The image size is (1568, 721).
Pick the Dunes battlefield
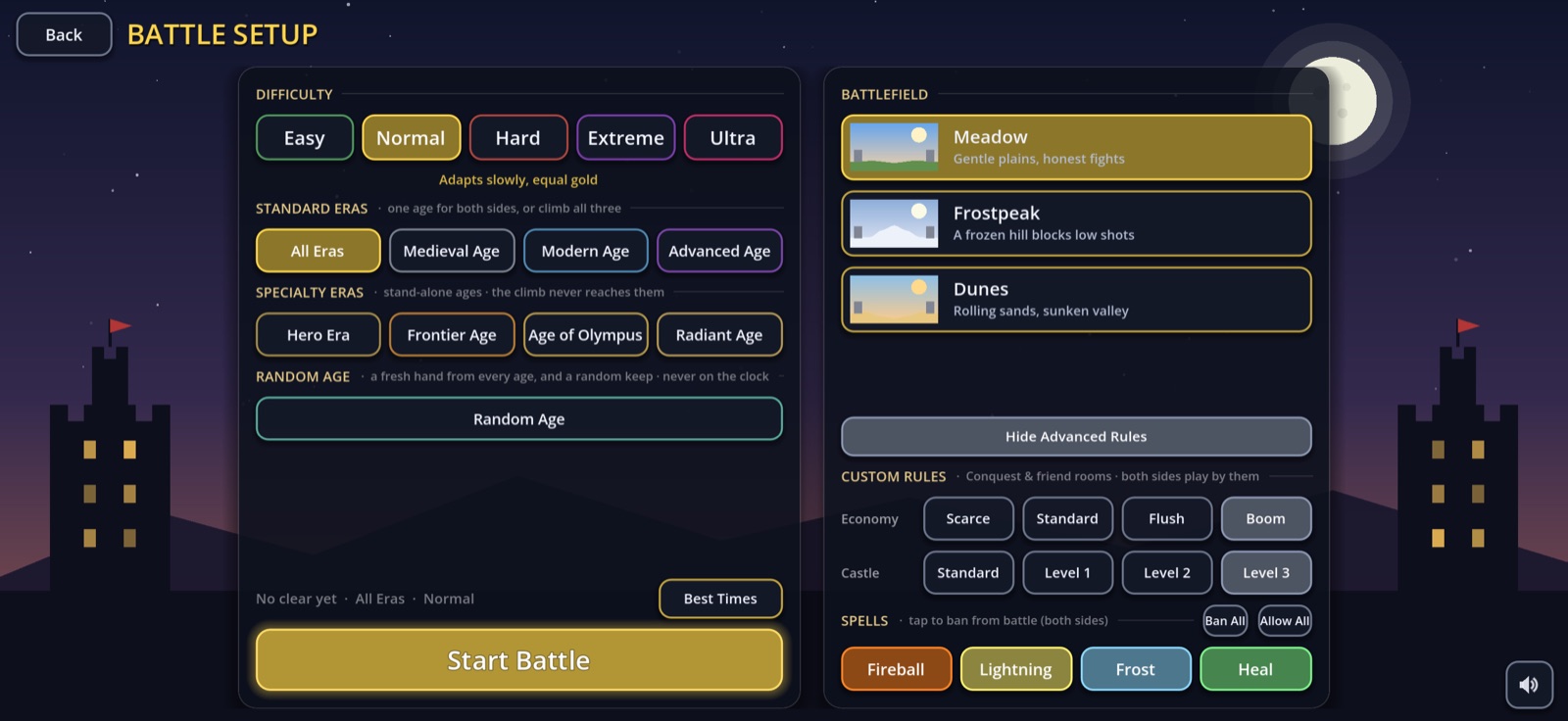[1076, 300]
